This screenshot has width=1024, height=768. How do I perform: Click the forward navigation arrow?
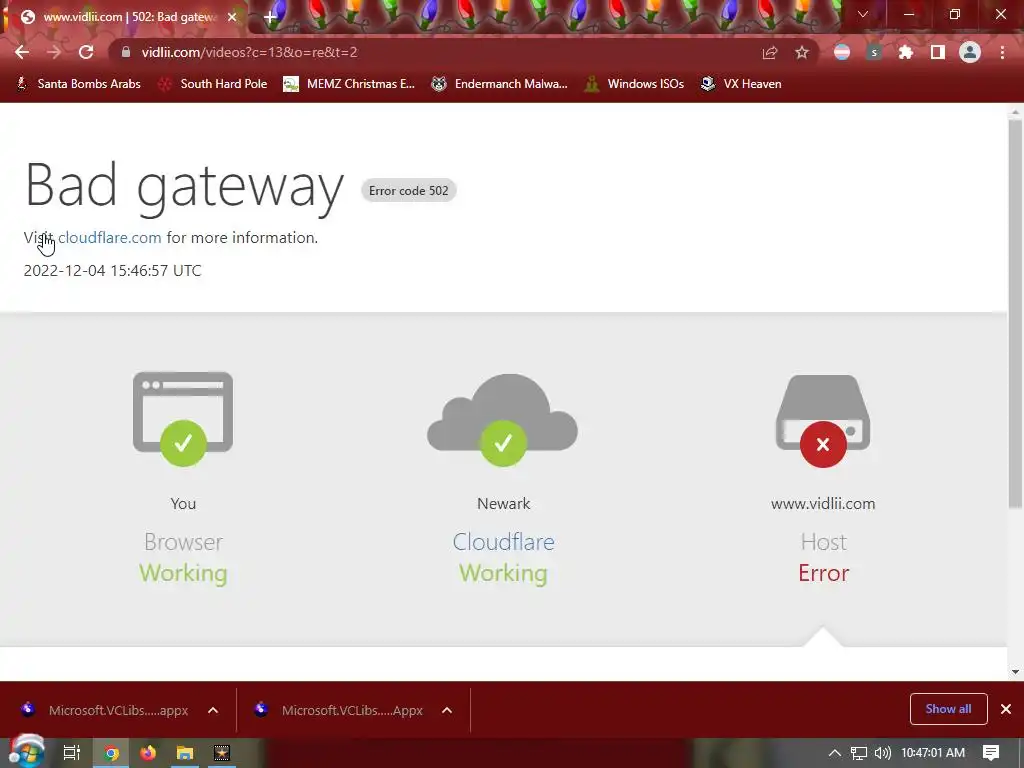tap(54, 52)
